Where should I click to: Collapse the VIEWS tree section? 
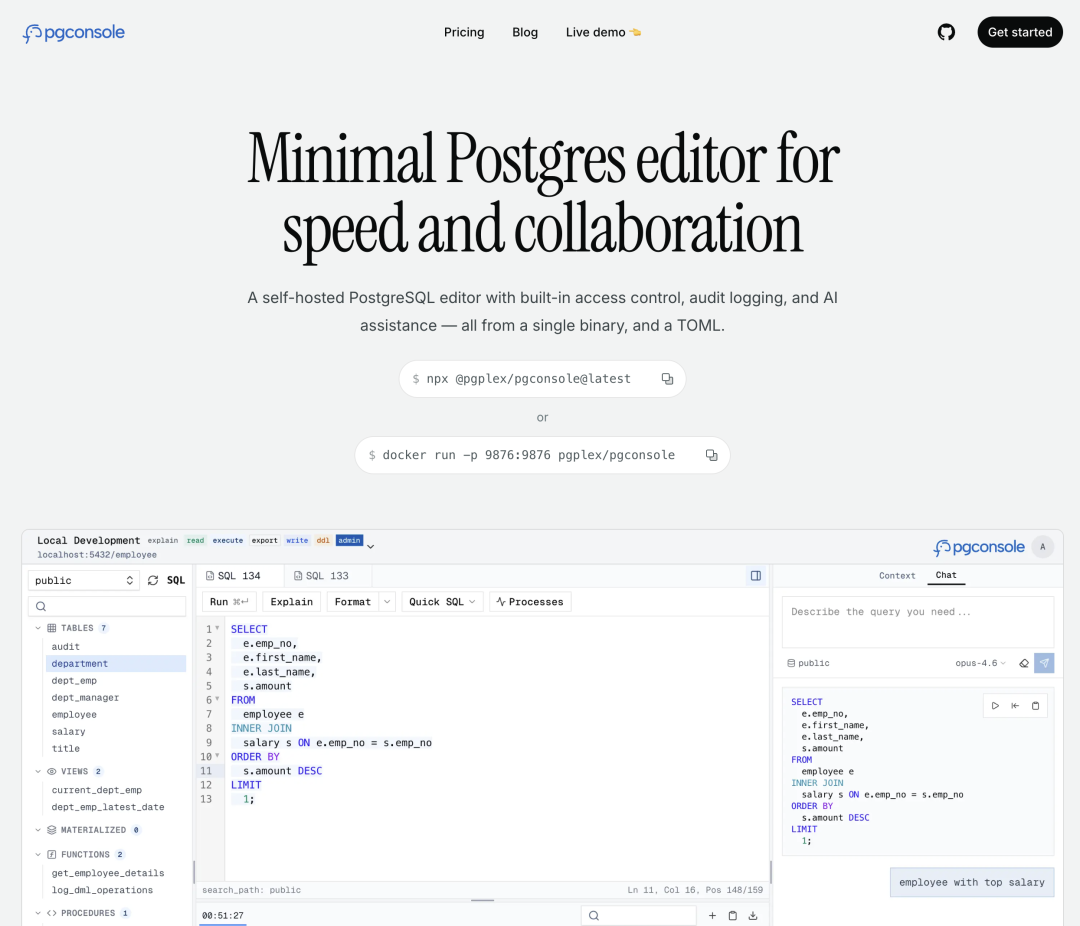pos(38,772)
